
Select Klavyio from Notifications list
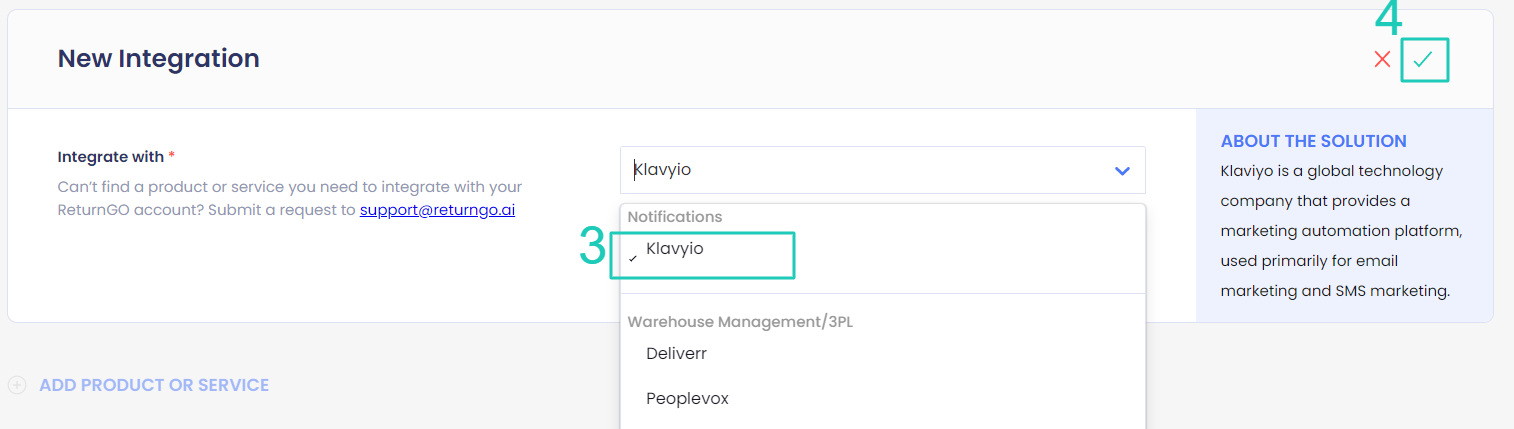tap(674, 249)
